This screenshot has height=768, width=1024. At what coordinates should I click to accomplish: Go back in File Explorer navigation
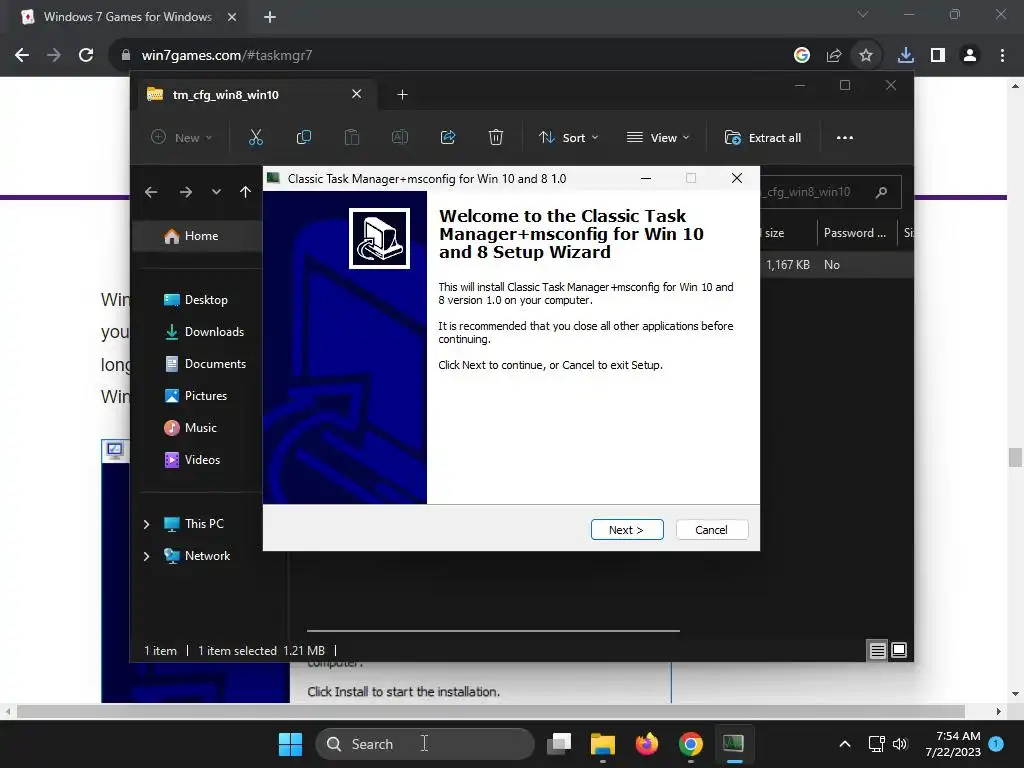point(151,192)
